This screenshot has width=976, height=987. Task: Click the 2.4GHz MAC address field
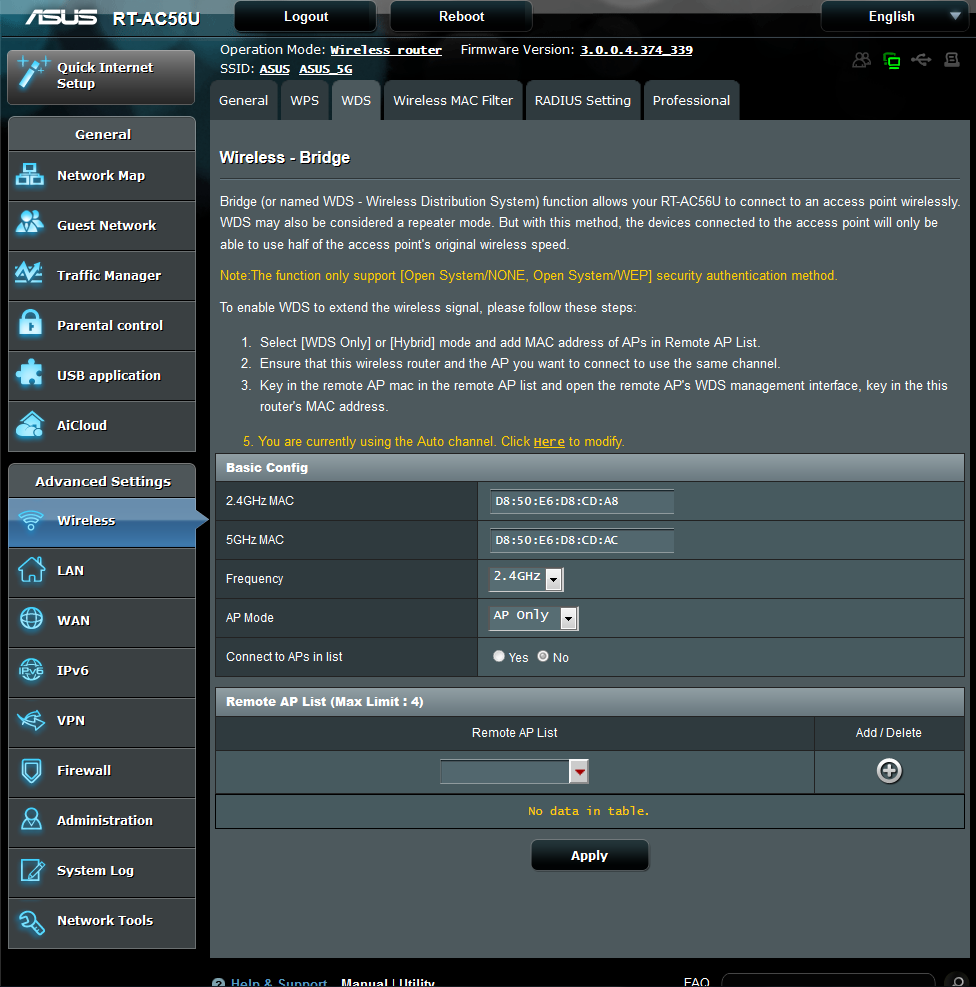(x=581, y=501)
